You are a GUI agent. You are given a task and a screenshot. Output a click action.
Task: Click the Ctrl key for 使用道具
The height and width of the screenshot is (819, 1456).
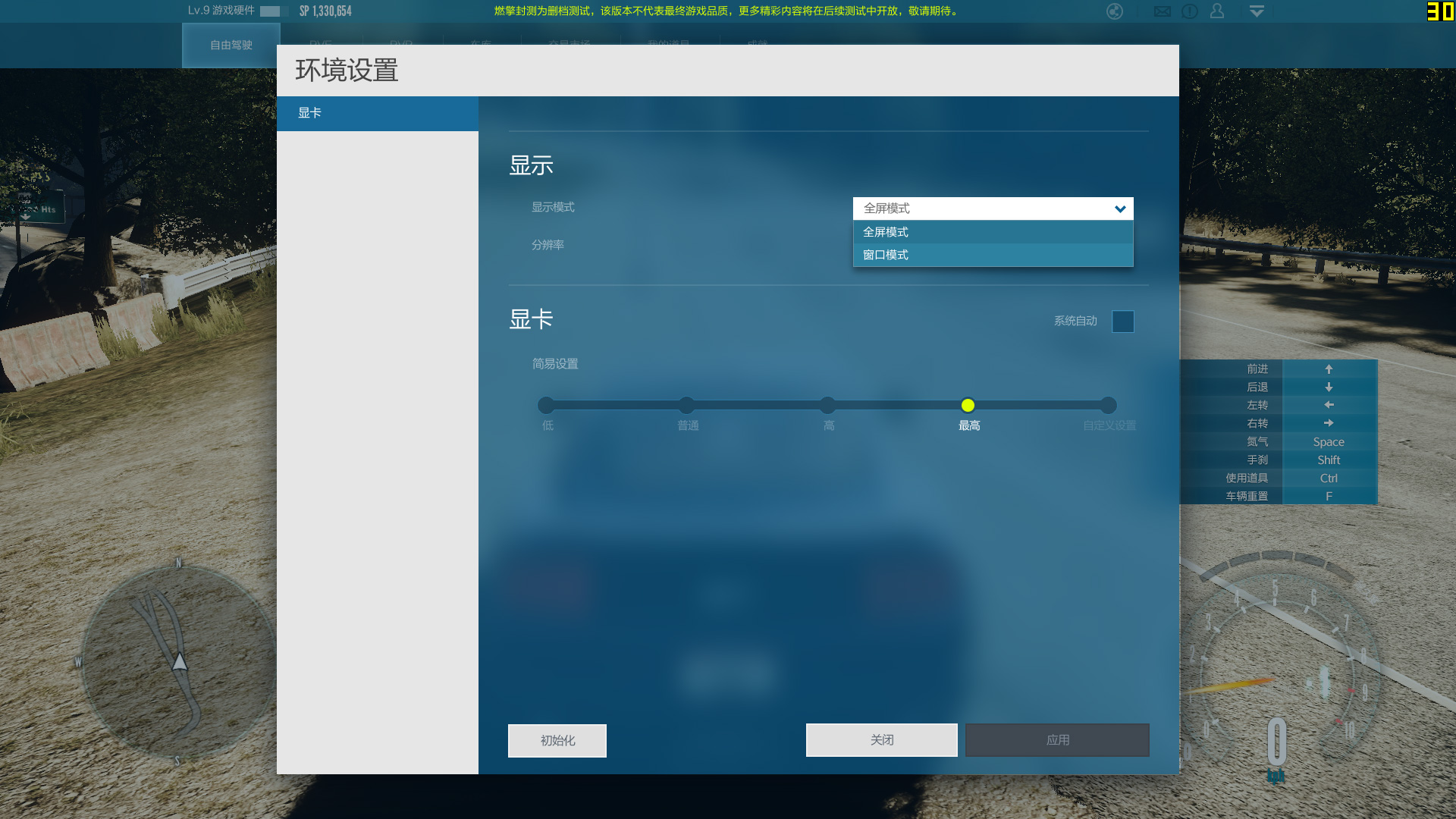[x=1329, y=479]
